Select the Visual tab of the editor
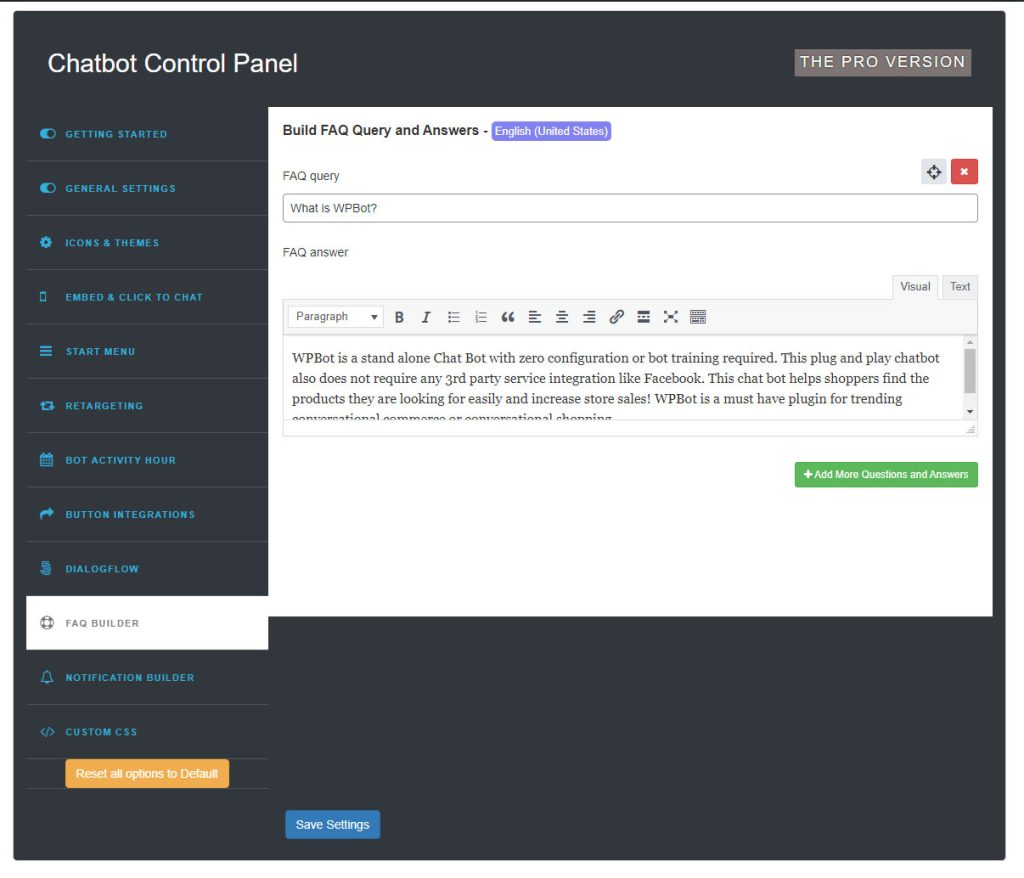The width and height of the screenshot is (1024, 878). pyautogui.click(x=915, y=287)
